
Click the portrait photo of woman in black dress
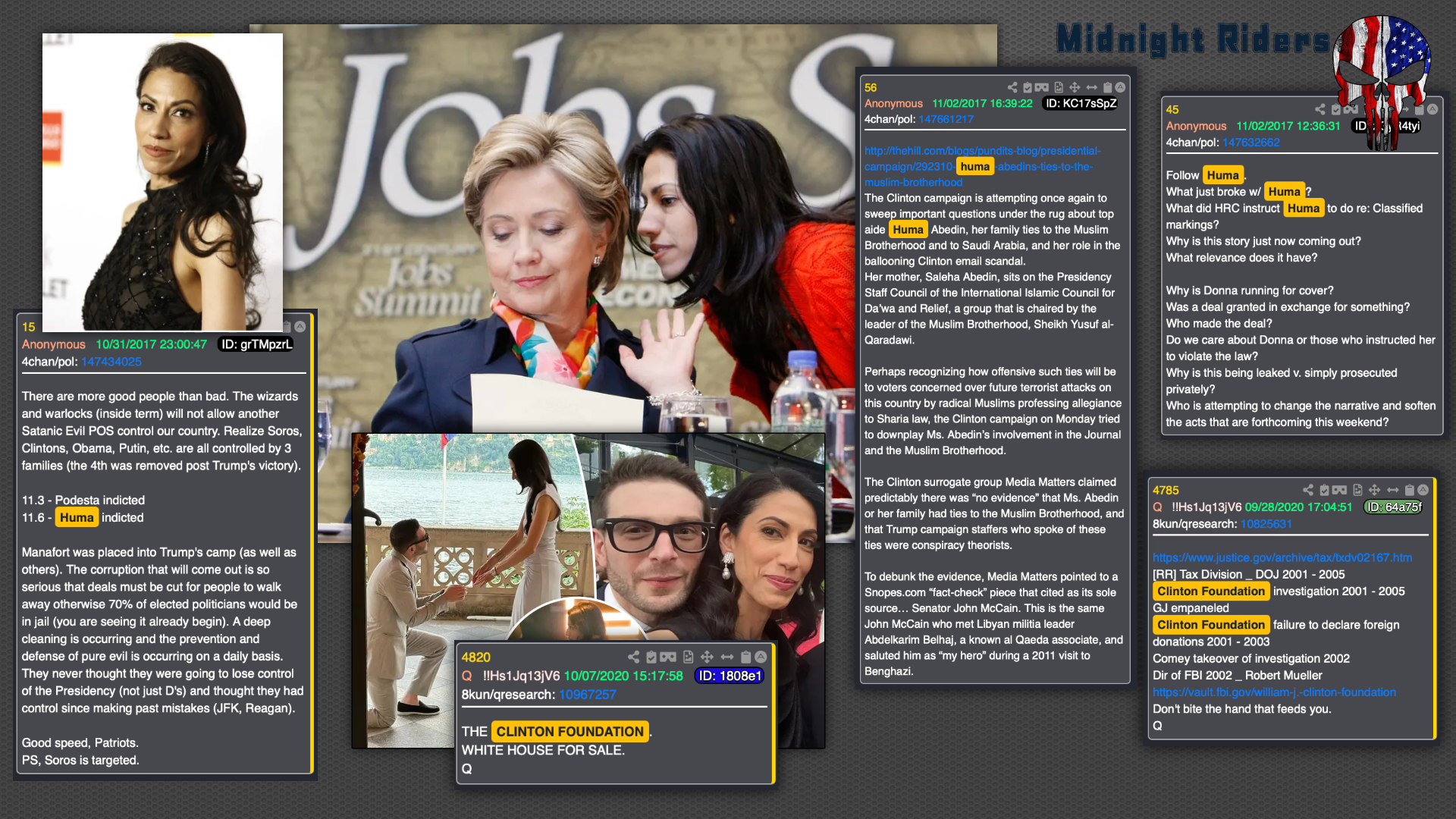162,182
